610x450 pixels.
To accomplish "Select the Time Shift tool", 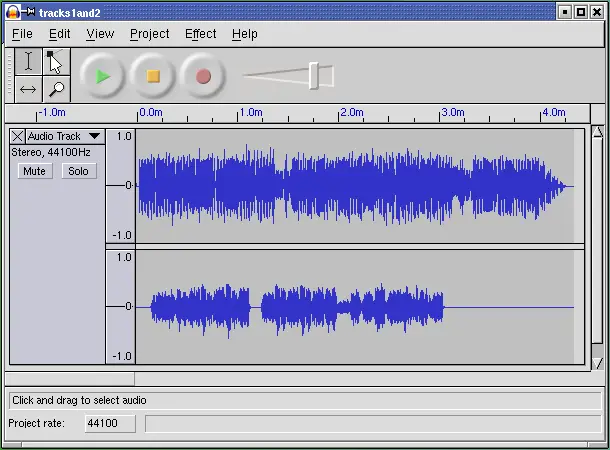I will (x=28, y=89).
